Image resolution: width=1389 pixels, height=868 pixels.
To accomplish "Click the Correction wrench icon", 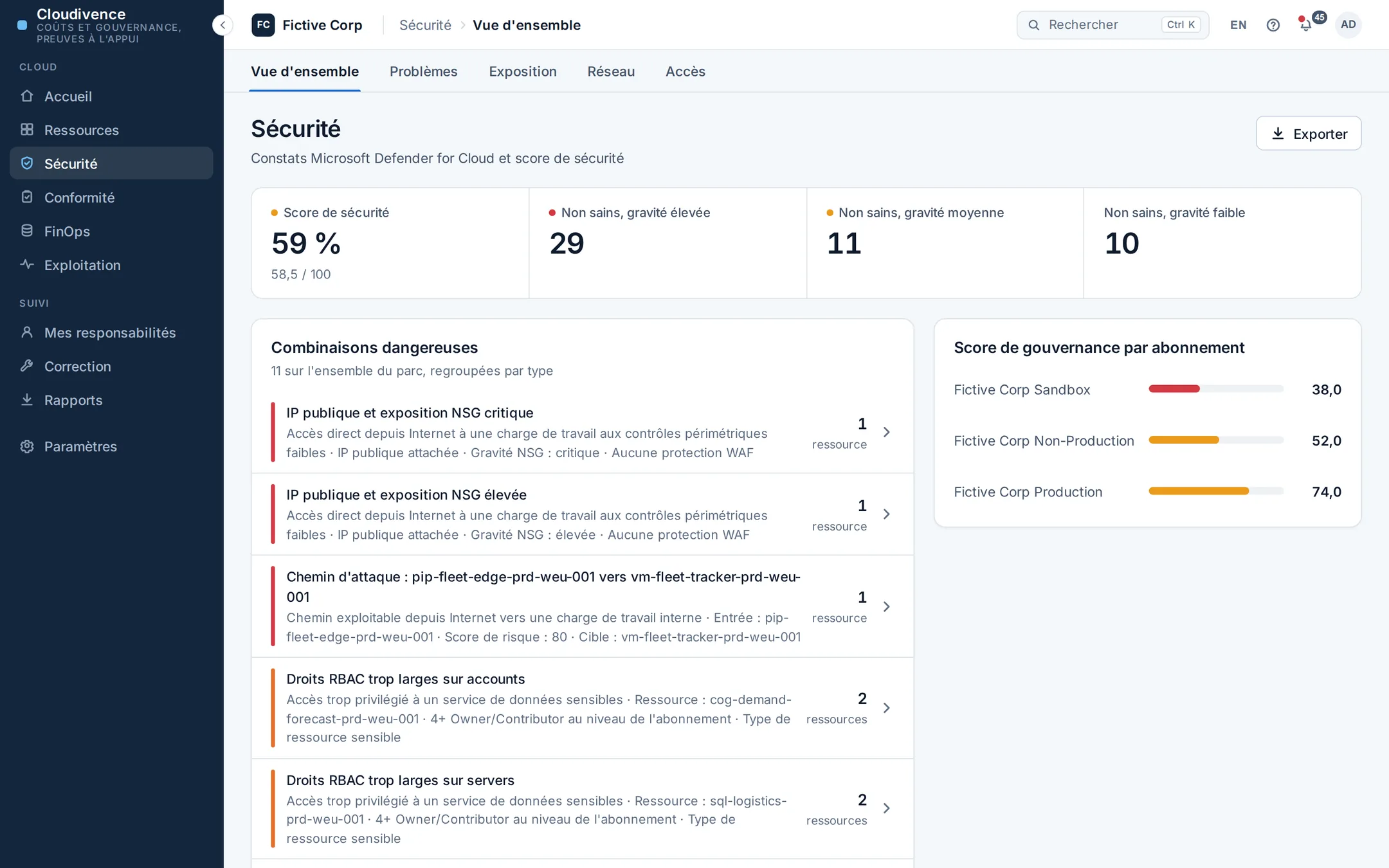I will pyautogui.click(x=27, y=366).
